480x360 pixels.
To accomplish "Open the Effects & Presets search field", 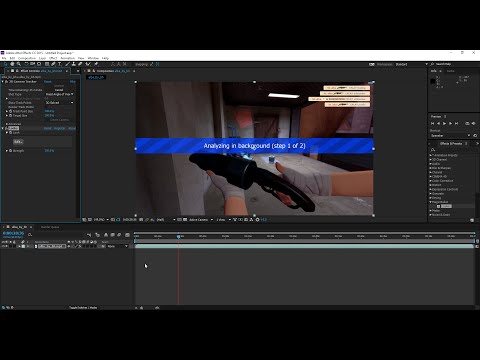I will pyautogui.click(x=452, y=150).
